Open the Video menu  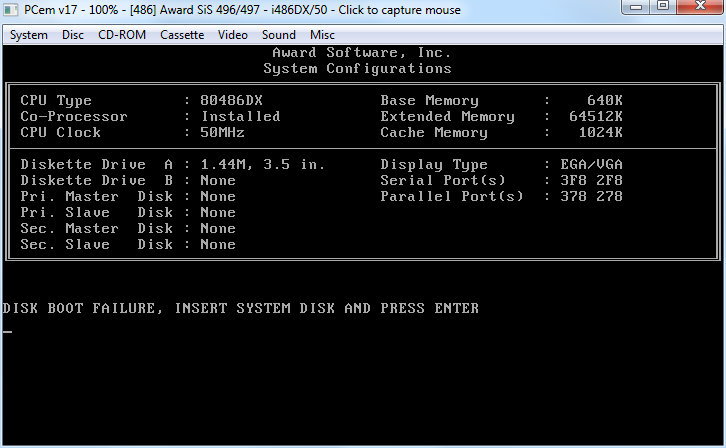tap(232, 35)
